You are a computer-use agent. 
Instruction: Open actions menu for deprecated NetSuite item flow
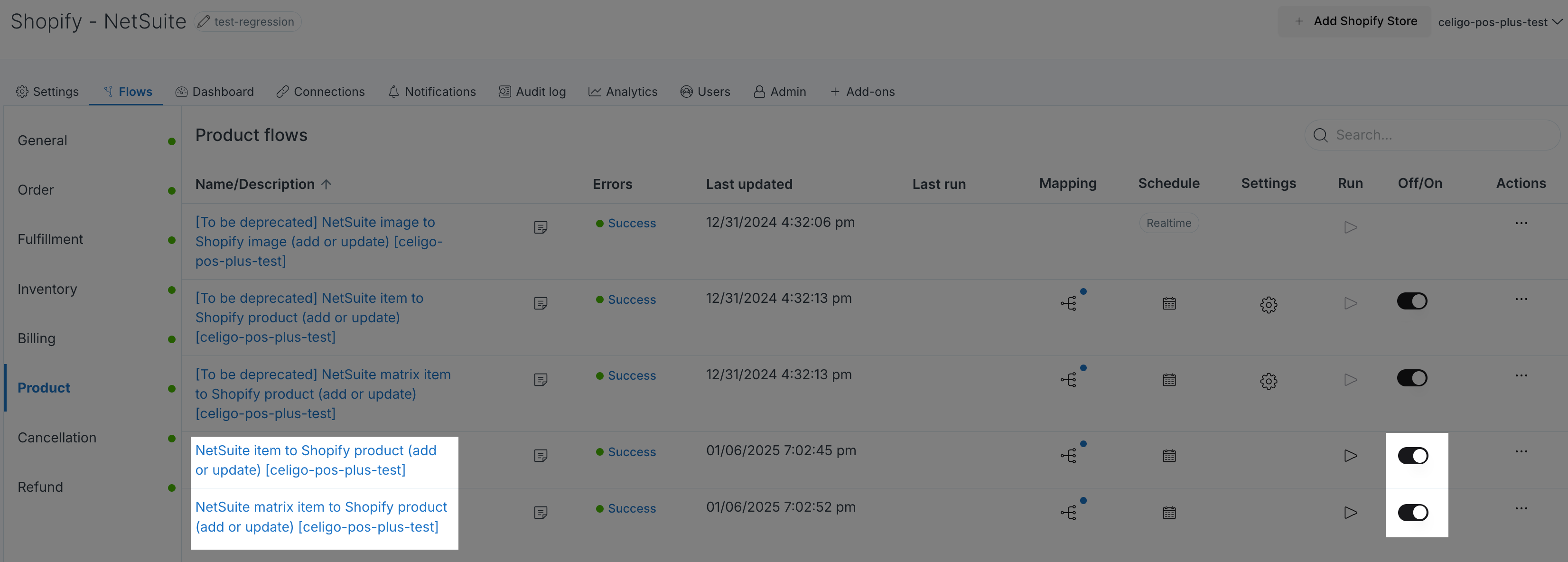[x=1521, y=299]
